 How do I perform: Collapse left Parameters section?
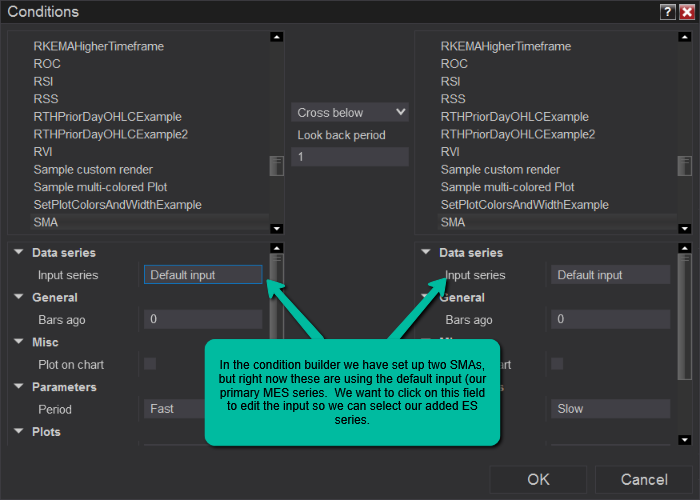tap(19, 387)
